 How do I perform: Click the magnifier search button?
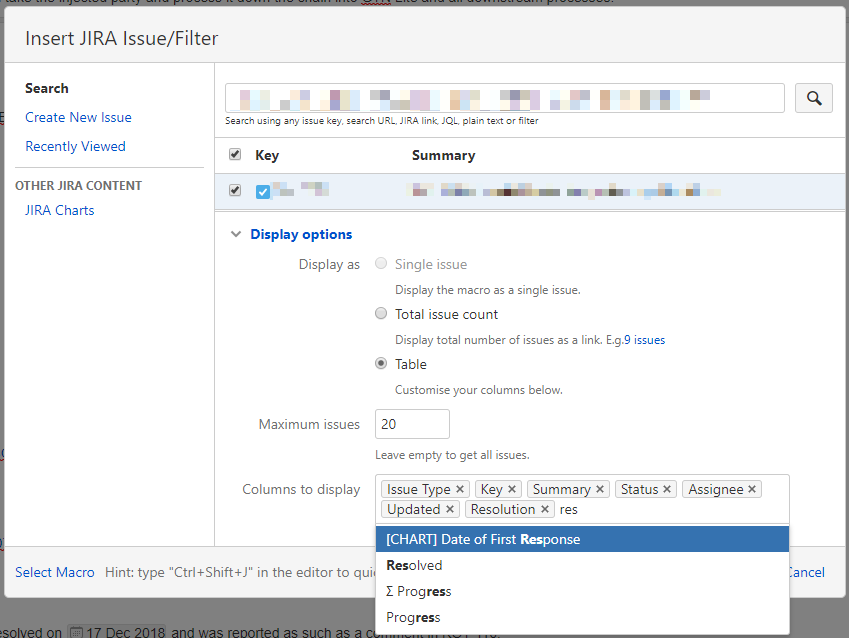pyautogui.click(x=813, y=98)
